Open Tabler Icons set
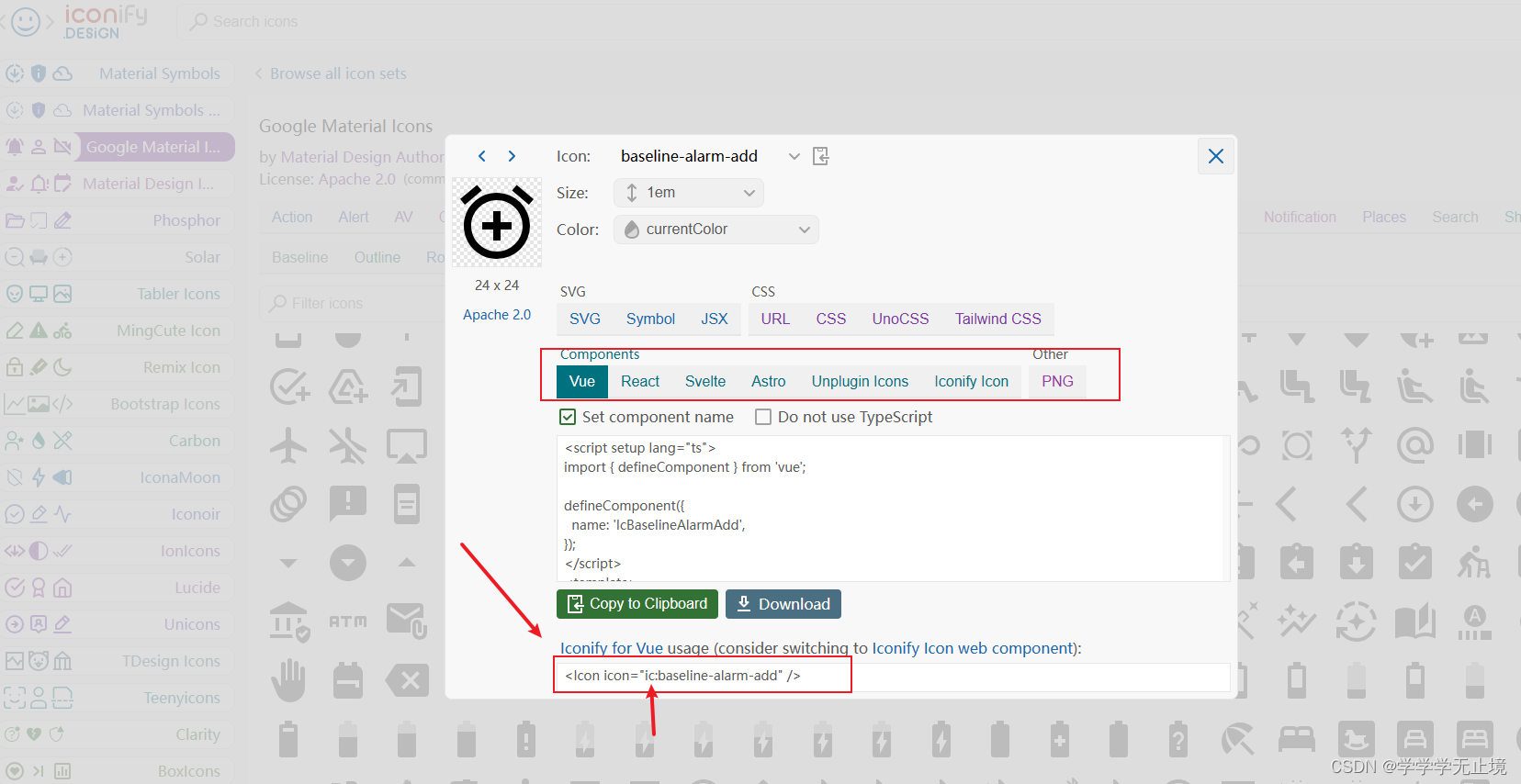The height and width of the screenshot is (784, 1521). tap(118, 294)
